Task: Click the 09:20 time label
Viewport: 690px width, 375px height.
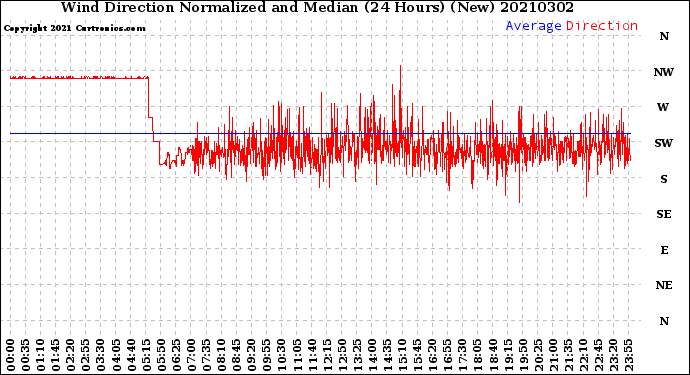Action: pos(251,355)
